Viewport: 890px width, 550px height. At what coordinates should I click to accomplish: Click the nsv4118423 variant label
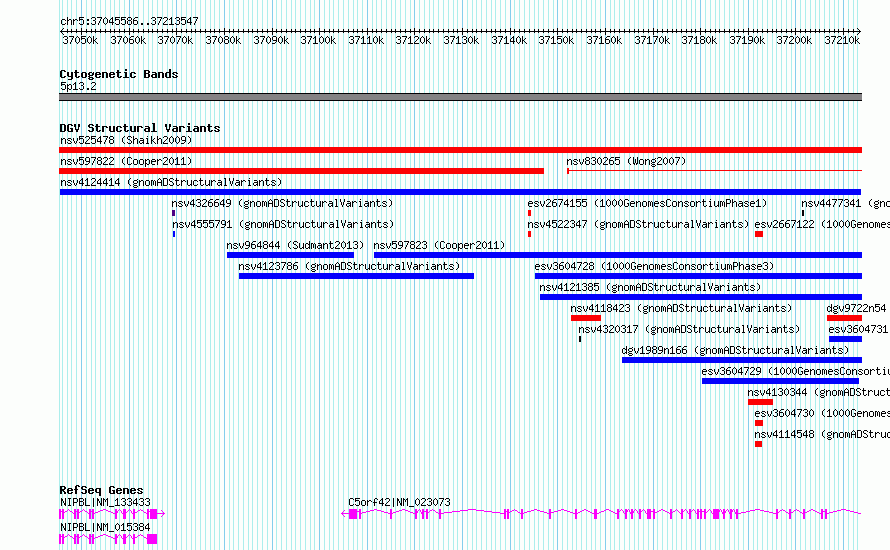pyautogui.click(x=681, y=308)
